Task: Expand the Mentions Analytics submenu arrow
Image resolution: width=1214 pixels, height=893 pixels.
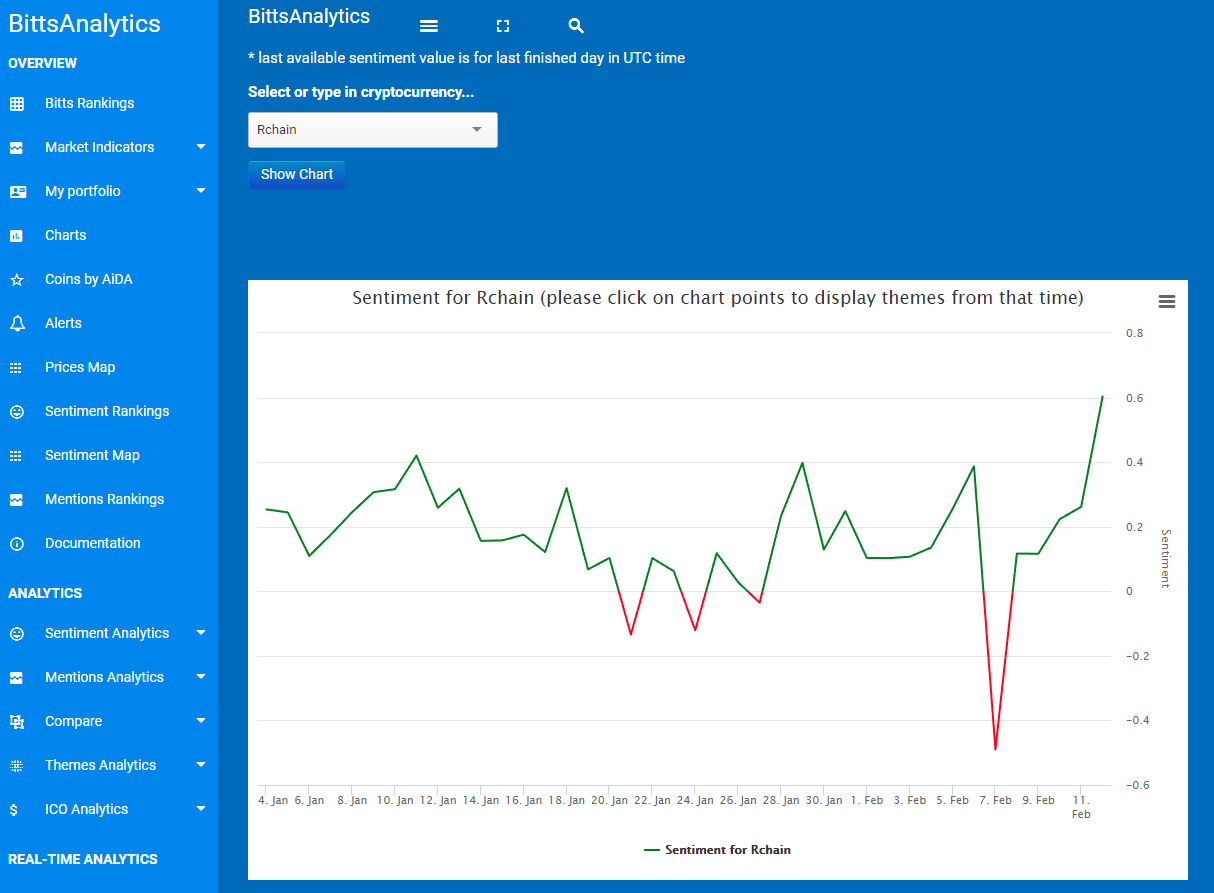Action: (201, 677)
